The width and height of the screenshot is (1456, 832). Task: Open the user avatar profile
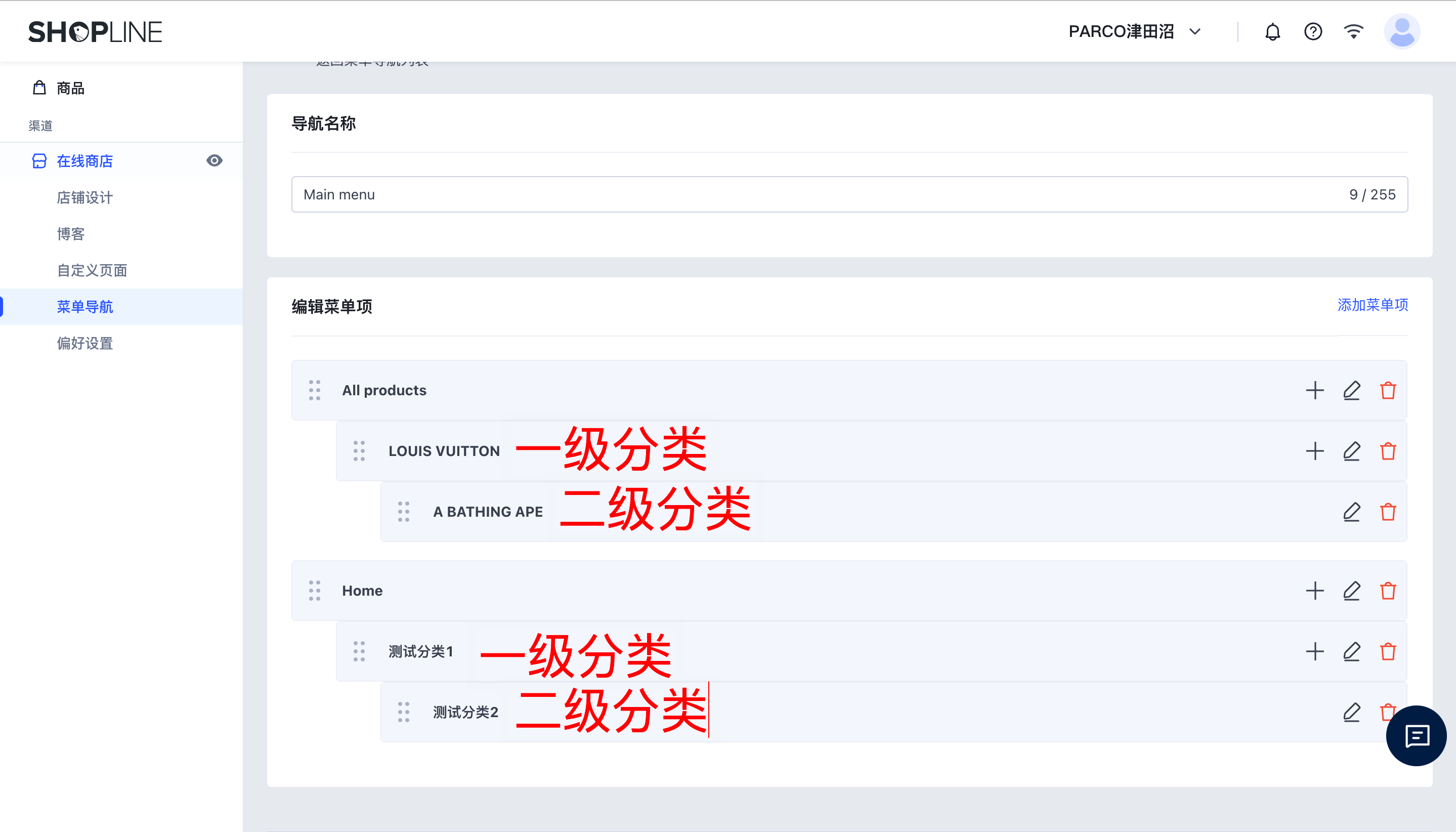pyautogui.click(x=1401, y=32)
